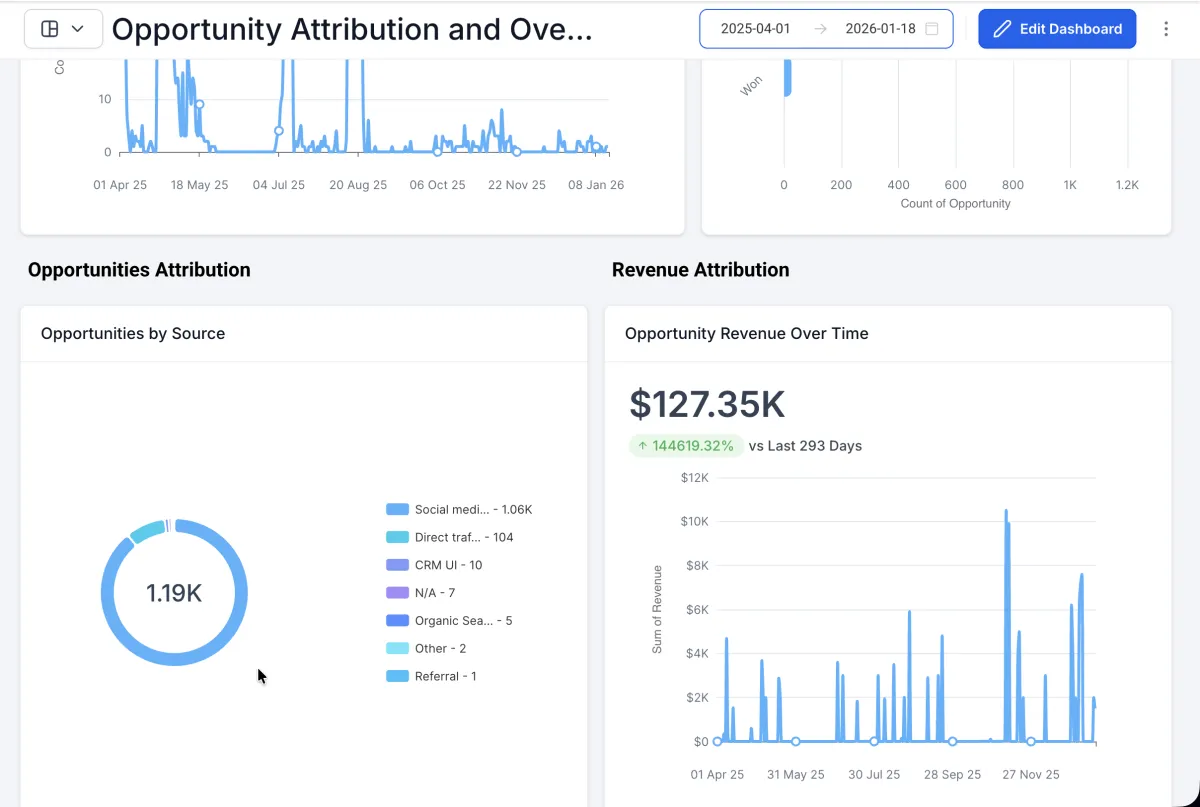Open the dashboard layout dropdown
This screenshot has height=807, width=1200.
pyautogui.click(x=63, y=29)
